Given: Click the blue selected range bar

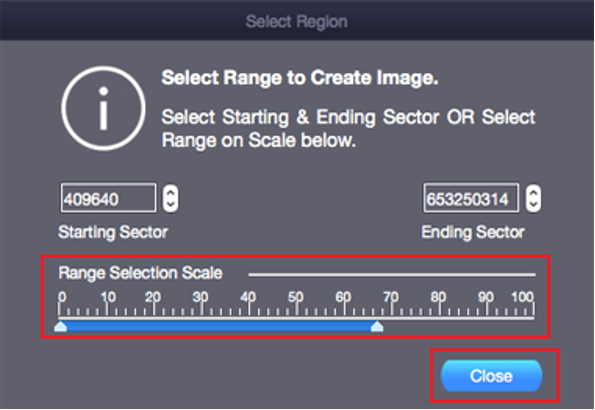Looking at the screenshot, I should [219, 326].
